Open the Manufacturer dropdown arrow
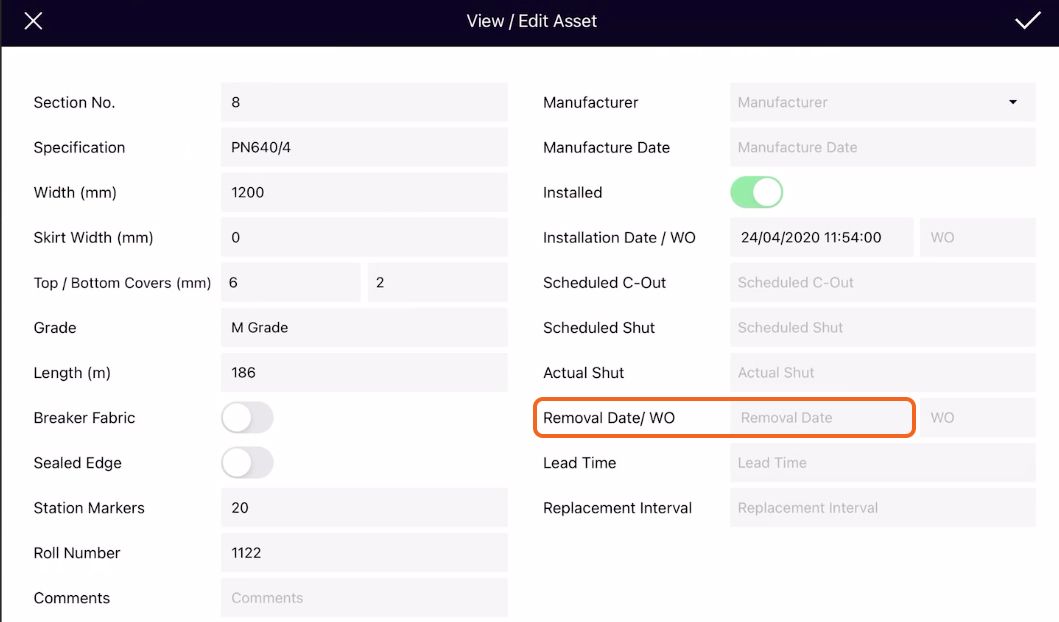Screen dimensions: 1059x622 click(x=1012, y=102)
